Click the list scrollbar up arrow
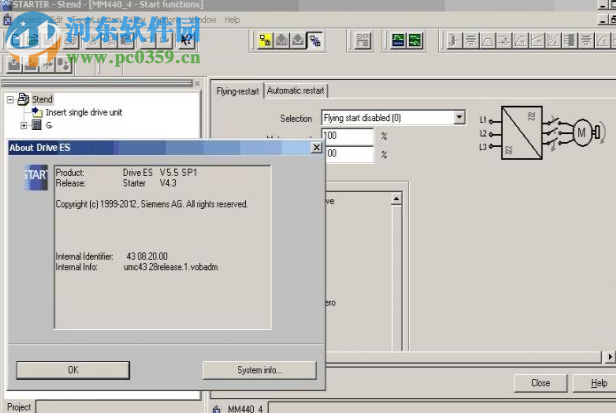Image resolution: width=616 pixels, height=413 pixels. [x=396, y=199]
